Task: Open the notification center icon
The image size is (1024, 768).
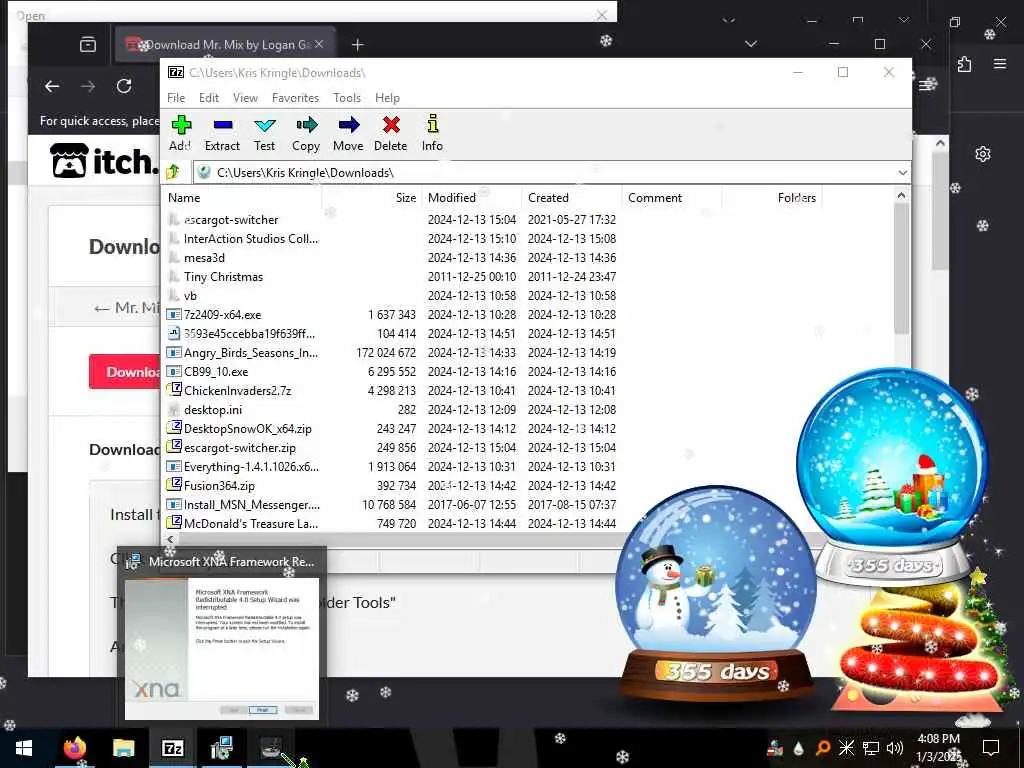Action: click(x=991, y=748)
